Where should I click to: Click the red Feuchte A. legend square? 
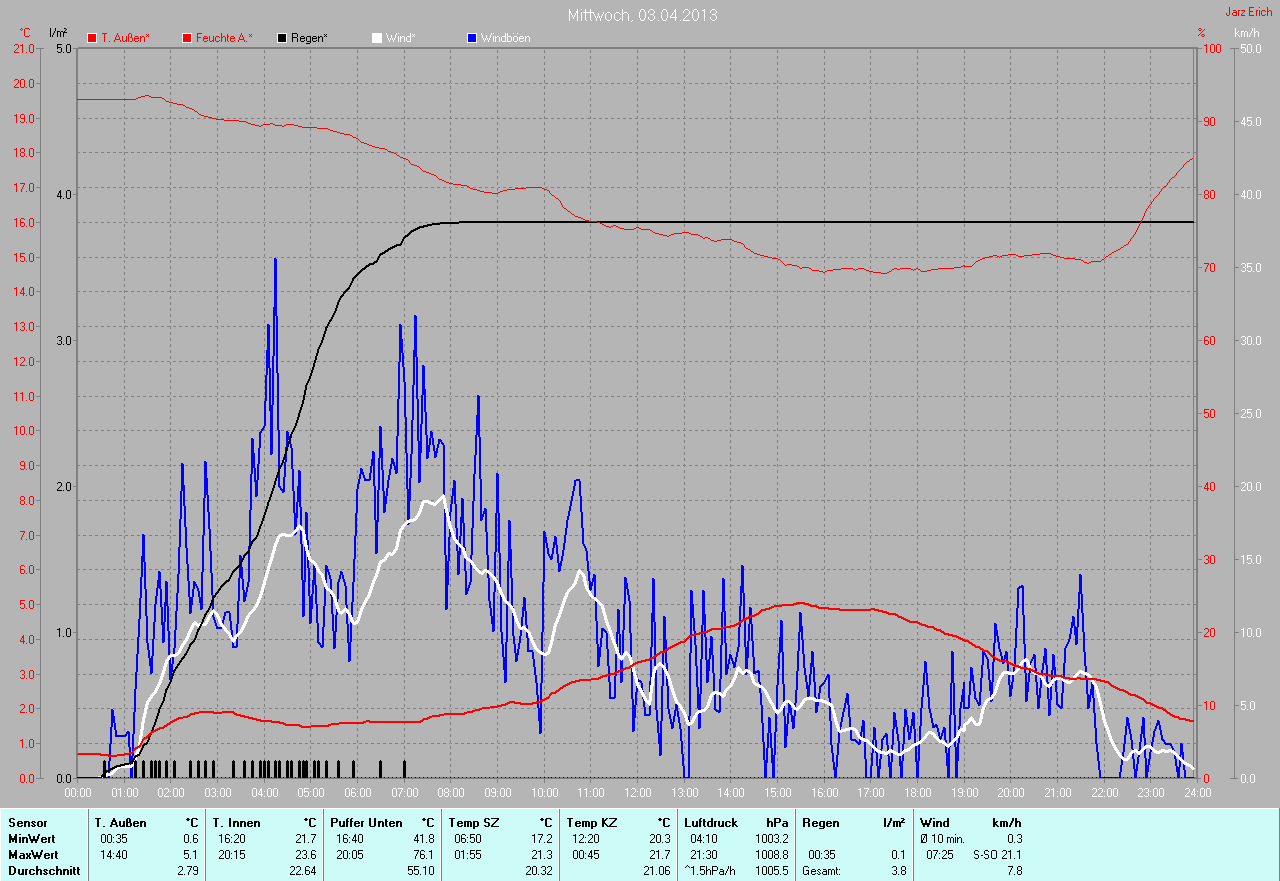pos(187,38)
